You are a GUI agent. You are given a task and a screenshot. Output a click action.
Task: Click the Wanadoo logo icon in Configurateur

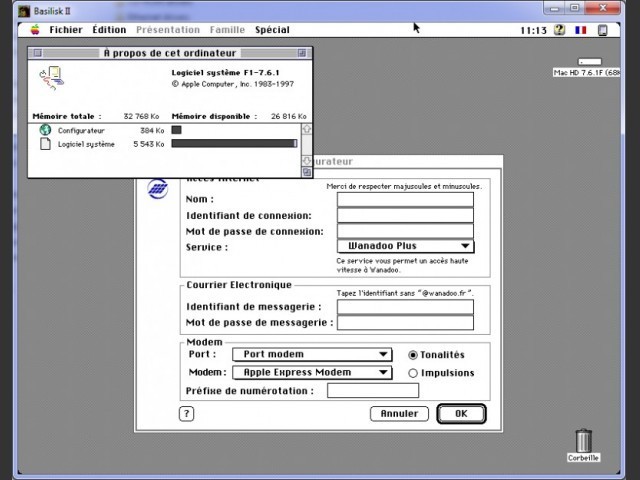(158, 189)
